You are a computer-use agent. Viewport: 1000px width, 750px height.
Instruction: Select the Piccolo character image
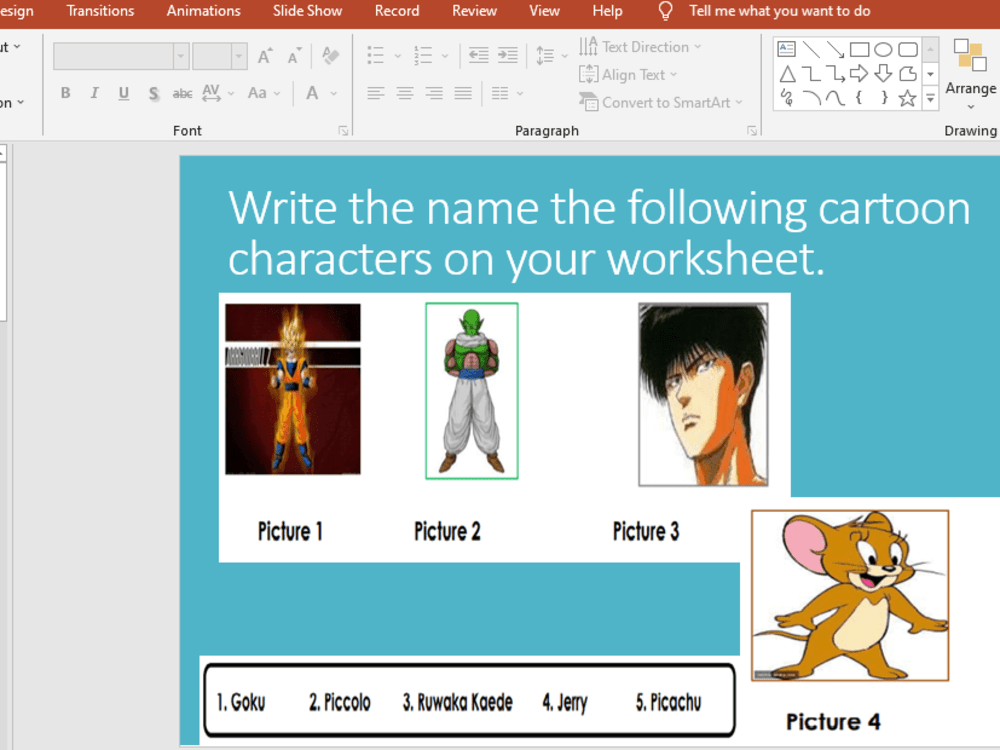point(472,391)
